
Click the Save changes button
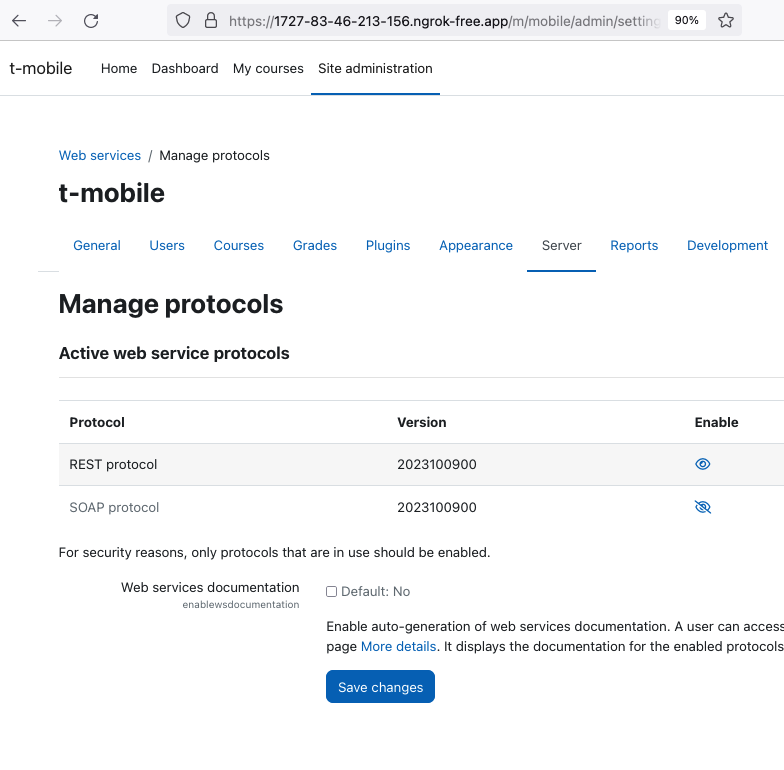point(380,686)
